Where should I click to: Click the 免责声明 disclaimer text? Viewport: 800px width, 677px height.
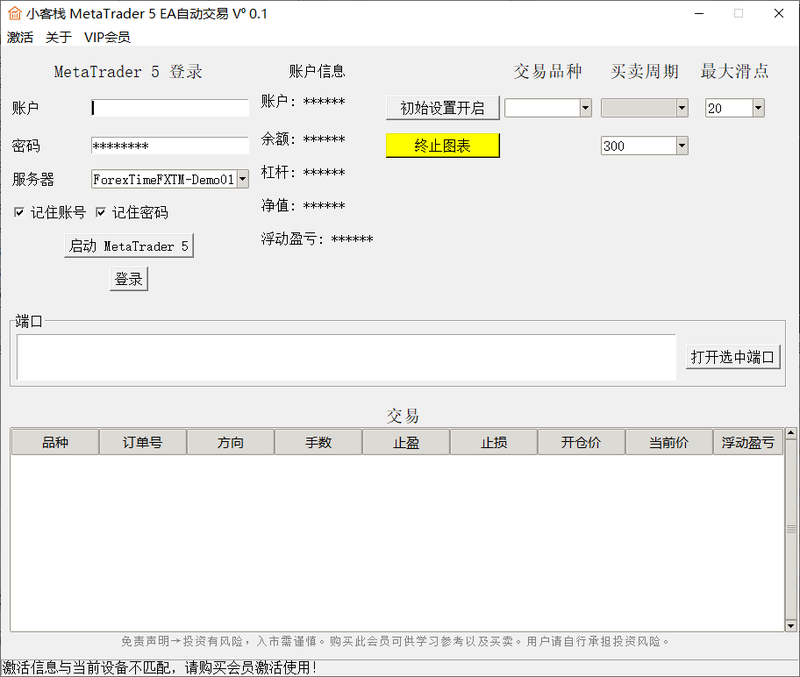pos(395,641)
